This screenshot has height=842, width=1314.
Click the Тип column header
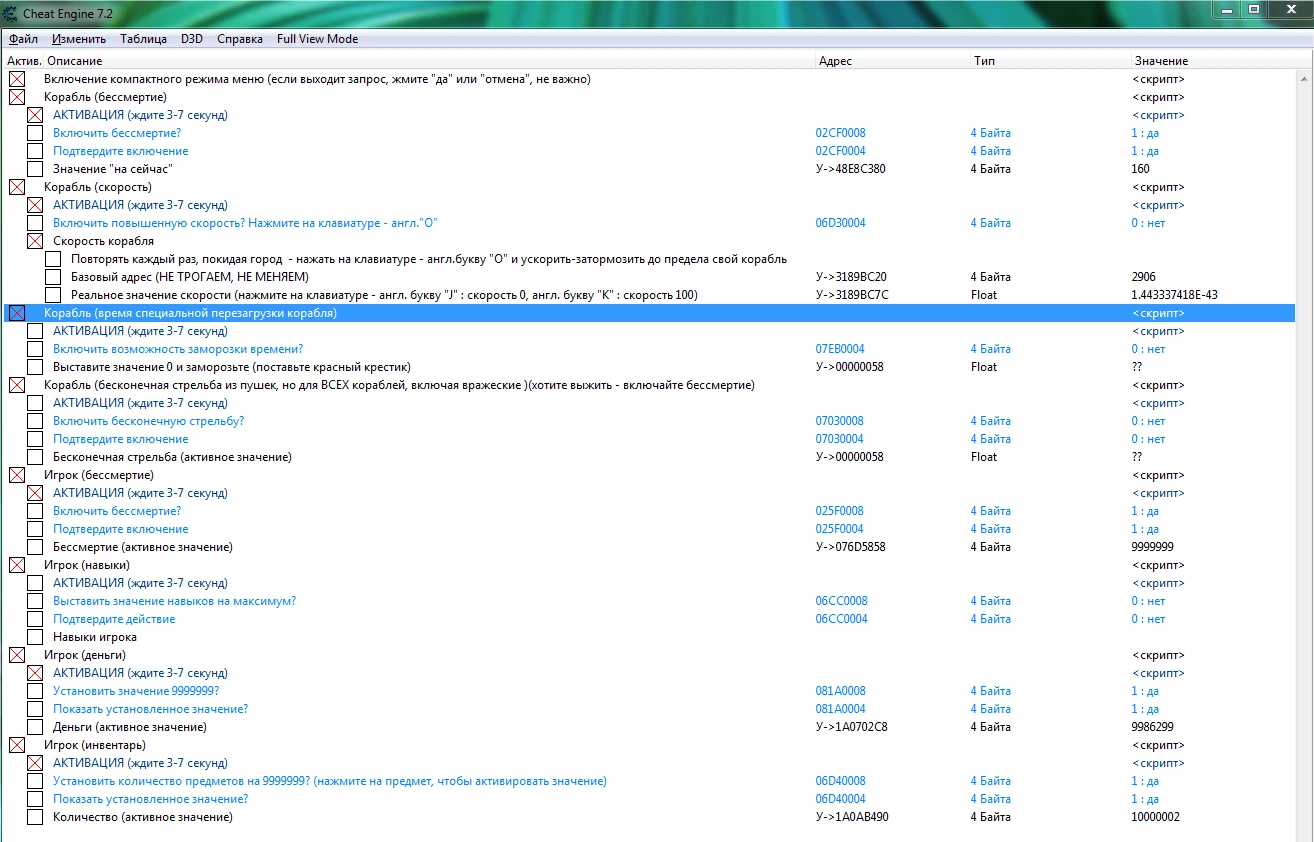pyautogui.click(x=984, y=61)
